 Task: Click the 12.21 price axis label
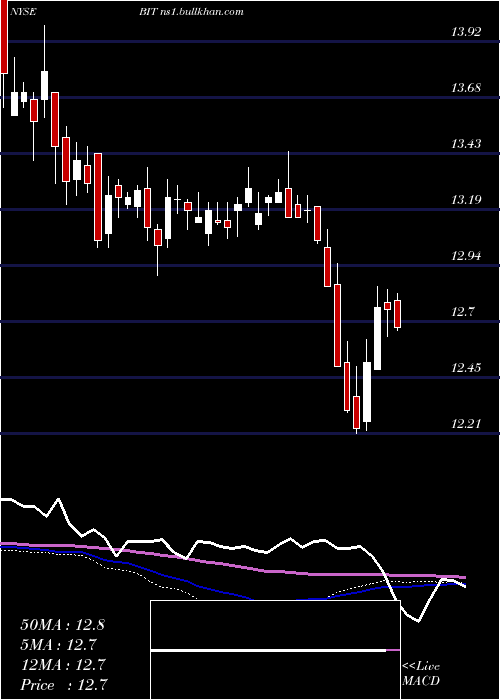coord(467,424)
